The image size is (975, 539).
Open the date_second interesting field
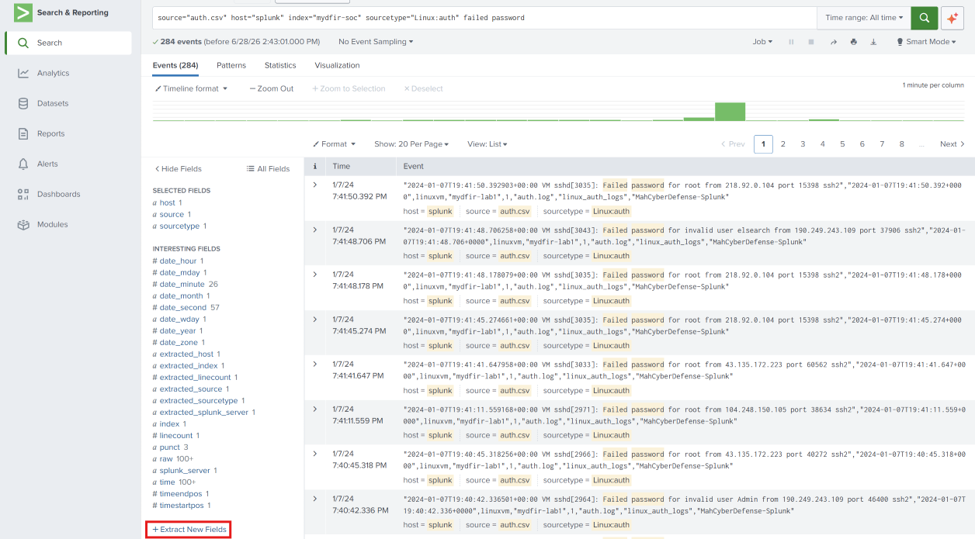[x=182, y=308]
